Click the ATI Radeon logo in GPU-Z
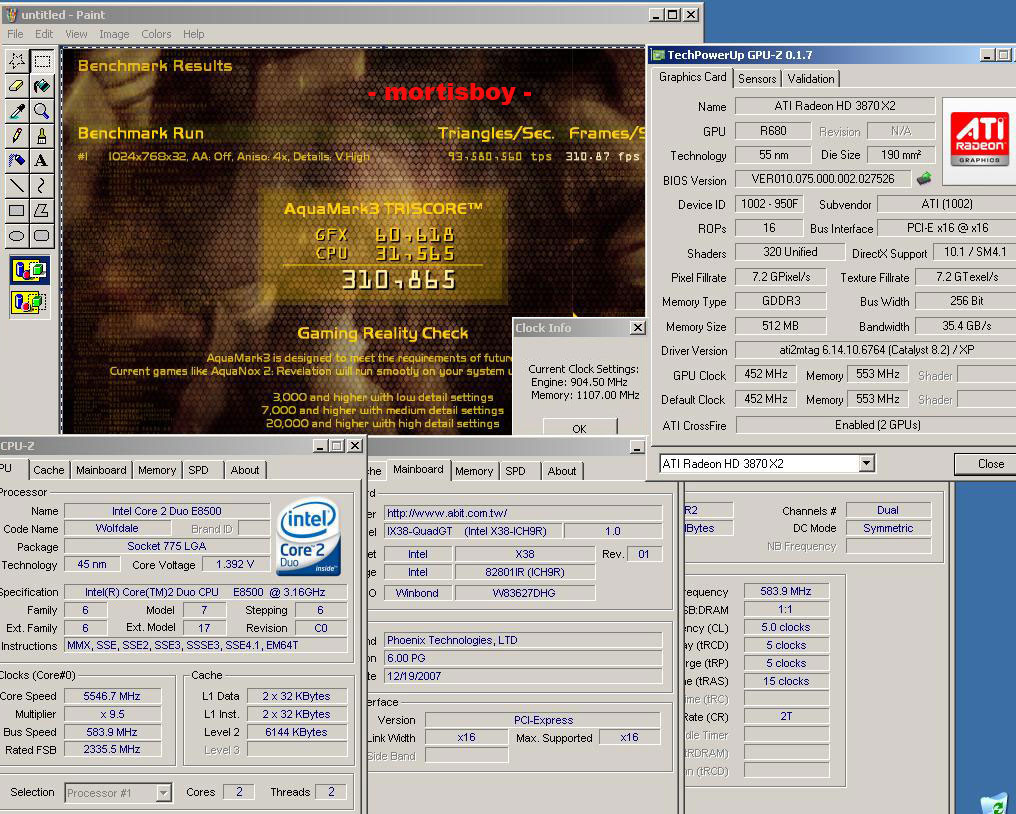1016x814 pixels. tap(979, 139)
